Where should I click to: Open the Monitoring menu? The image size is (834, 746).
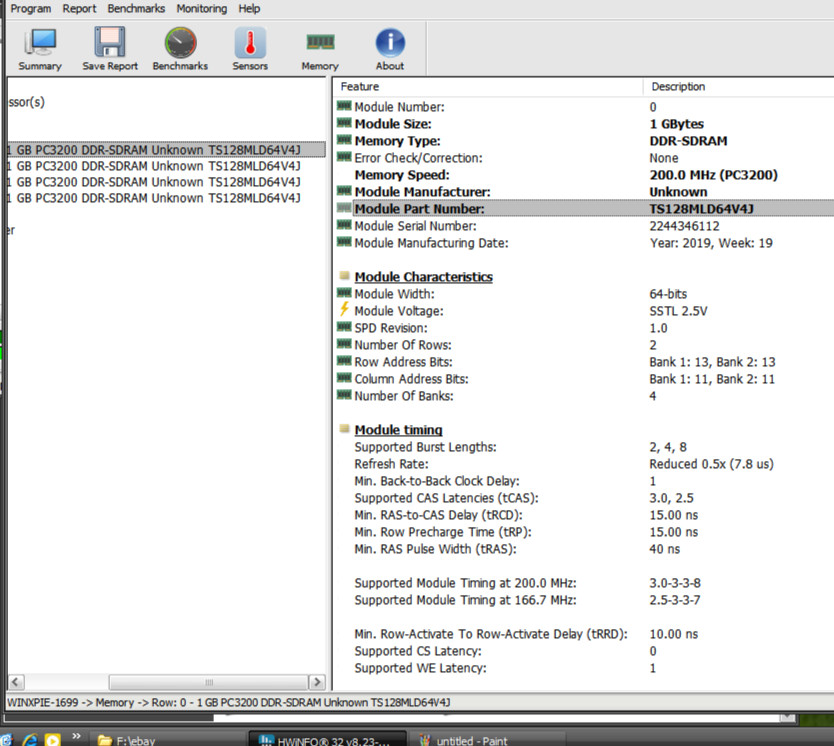[x=202, y=8]
